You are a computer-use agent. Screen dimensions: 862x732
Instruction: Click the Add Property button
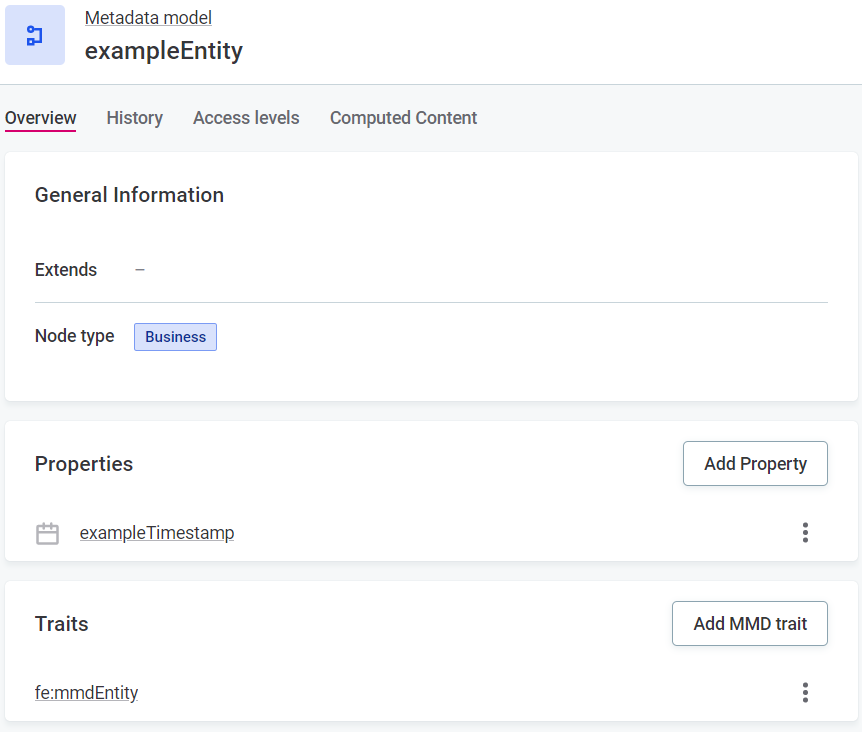(x=755, y=463)
